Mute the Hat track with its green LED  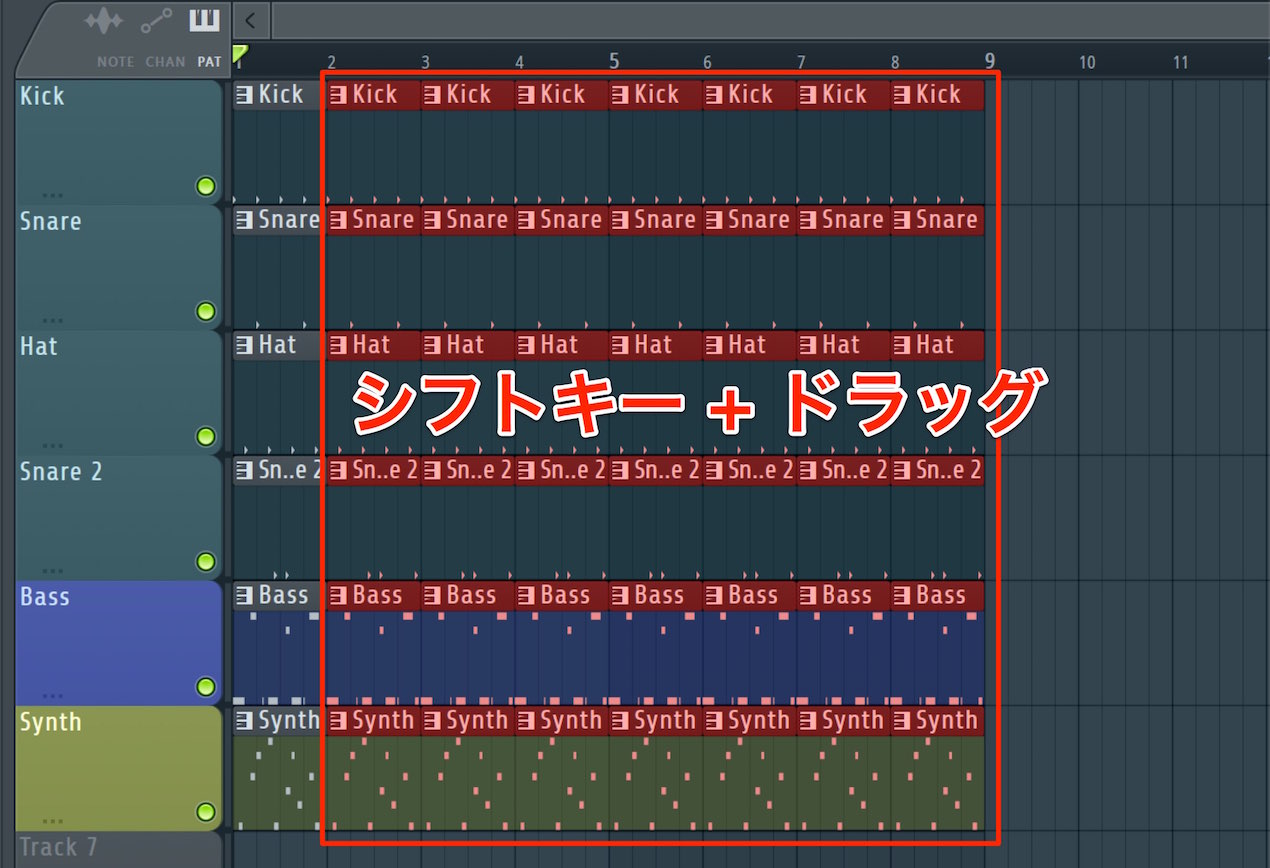[206, 437]
